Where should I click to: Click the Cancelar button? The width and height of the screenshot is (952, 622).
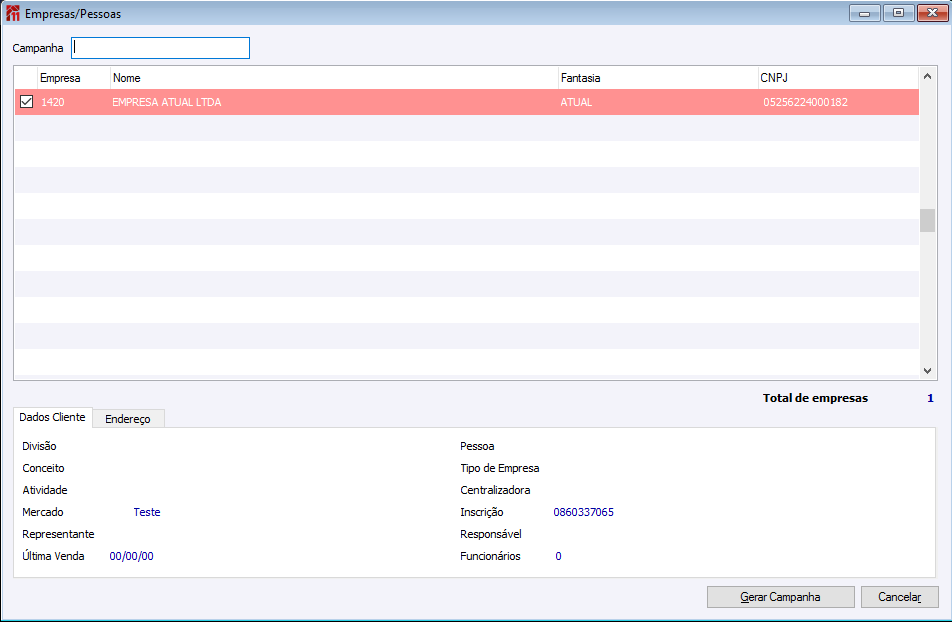click(x=899, y=597)
